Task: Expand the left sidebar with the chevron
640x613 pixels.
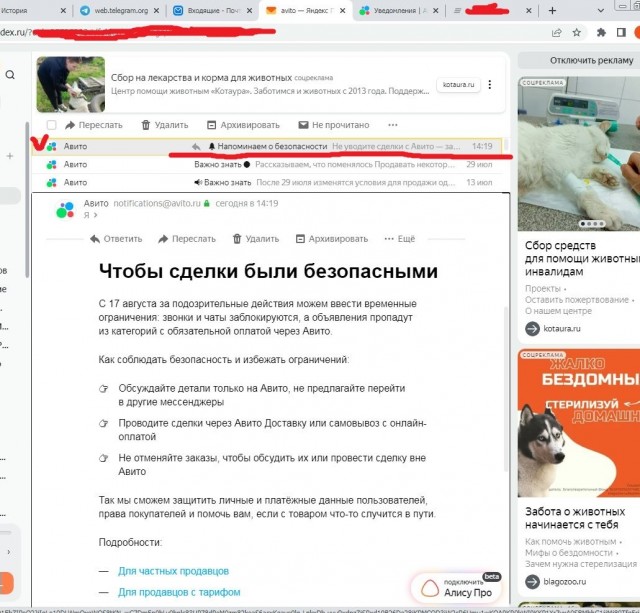Action: pos(9,552)
